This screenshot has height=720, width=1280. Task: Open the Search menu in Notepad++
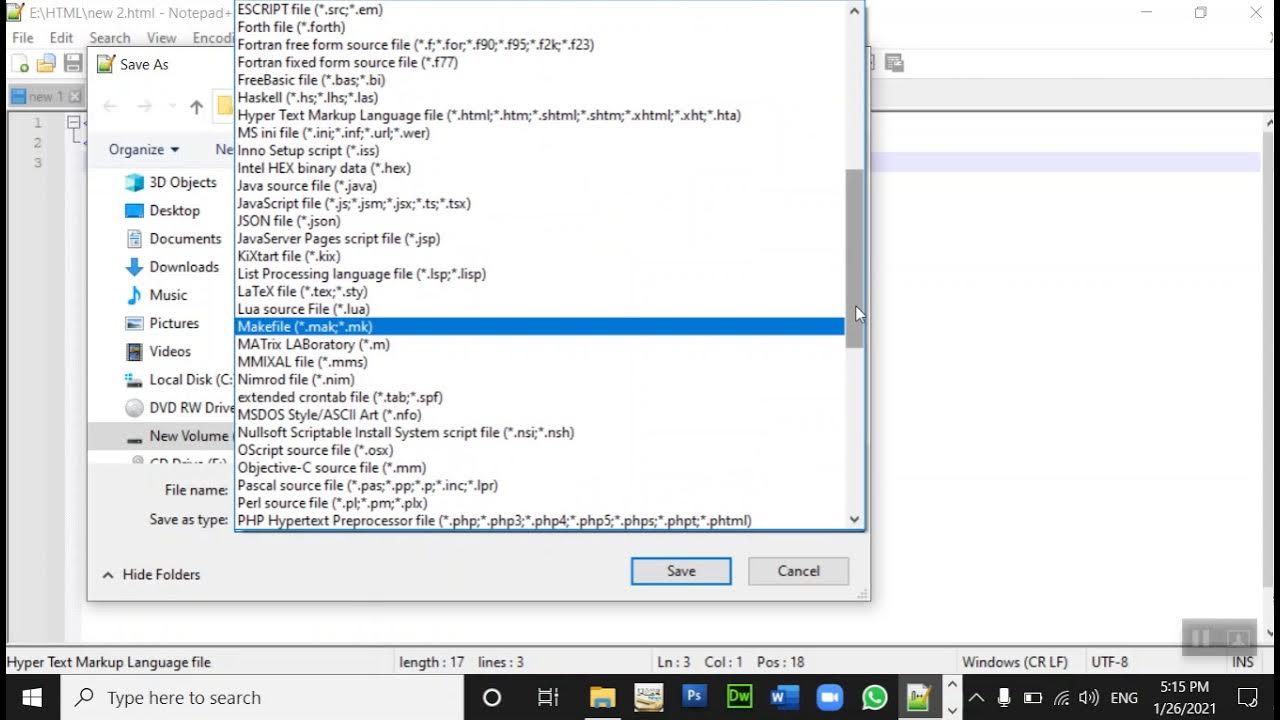[x=109, y=38]
